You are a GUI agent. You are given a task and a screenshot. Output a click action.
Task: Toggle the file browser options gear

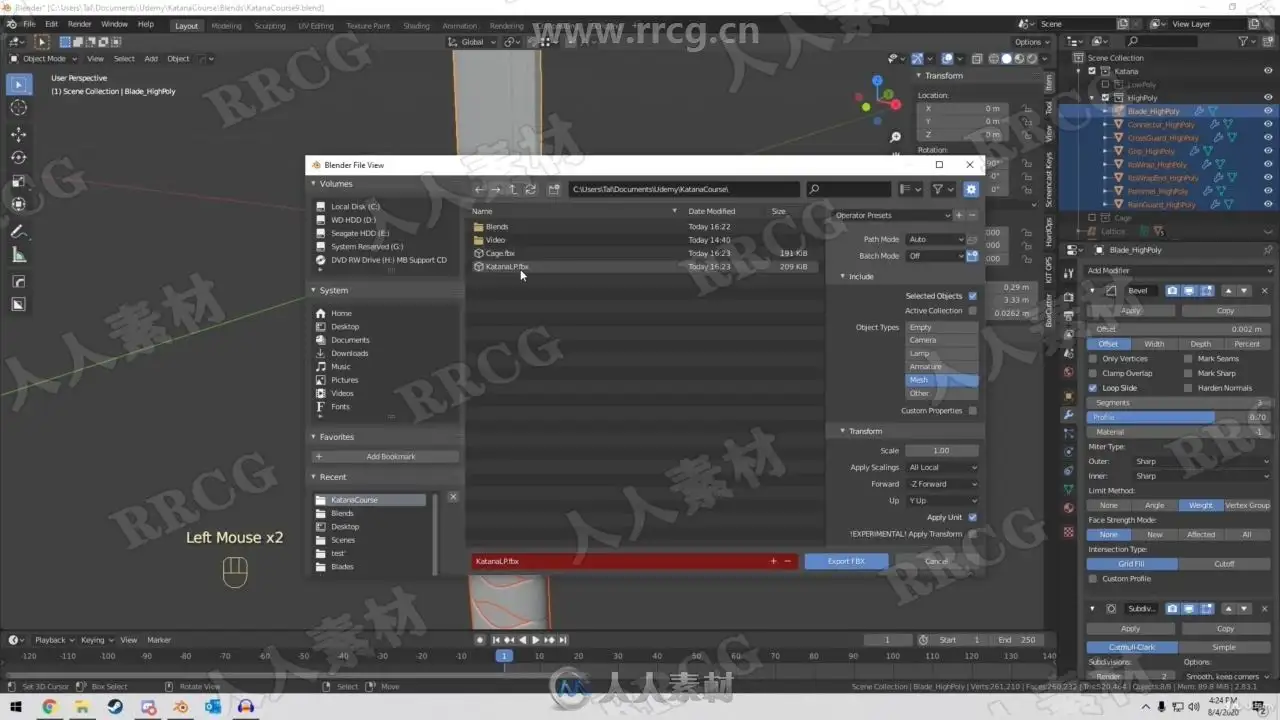(971, 189)
